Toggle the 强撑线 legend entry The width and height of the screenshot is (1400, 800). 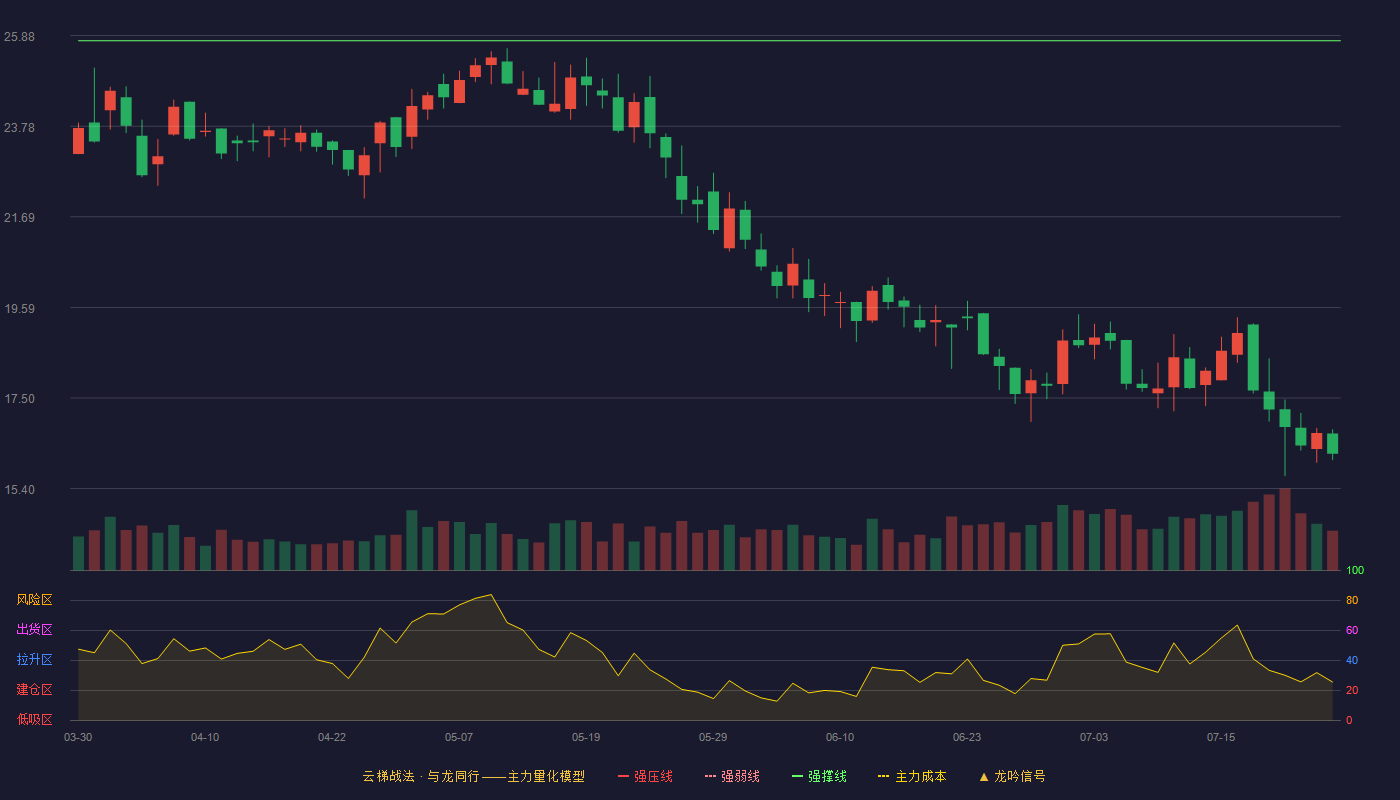819,776
